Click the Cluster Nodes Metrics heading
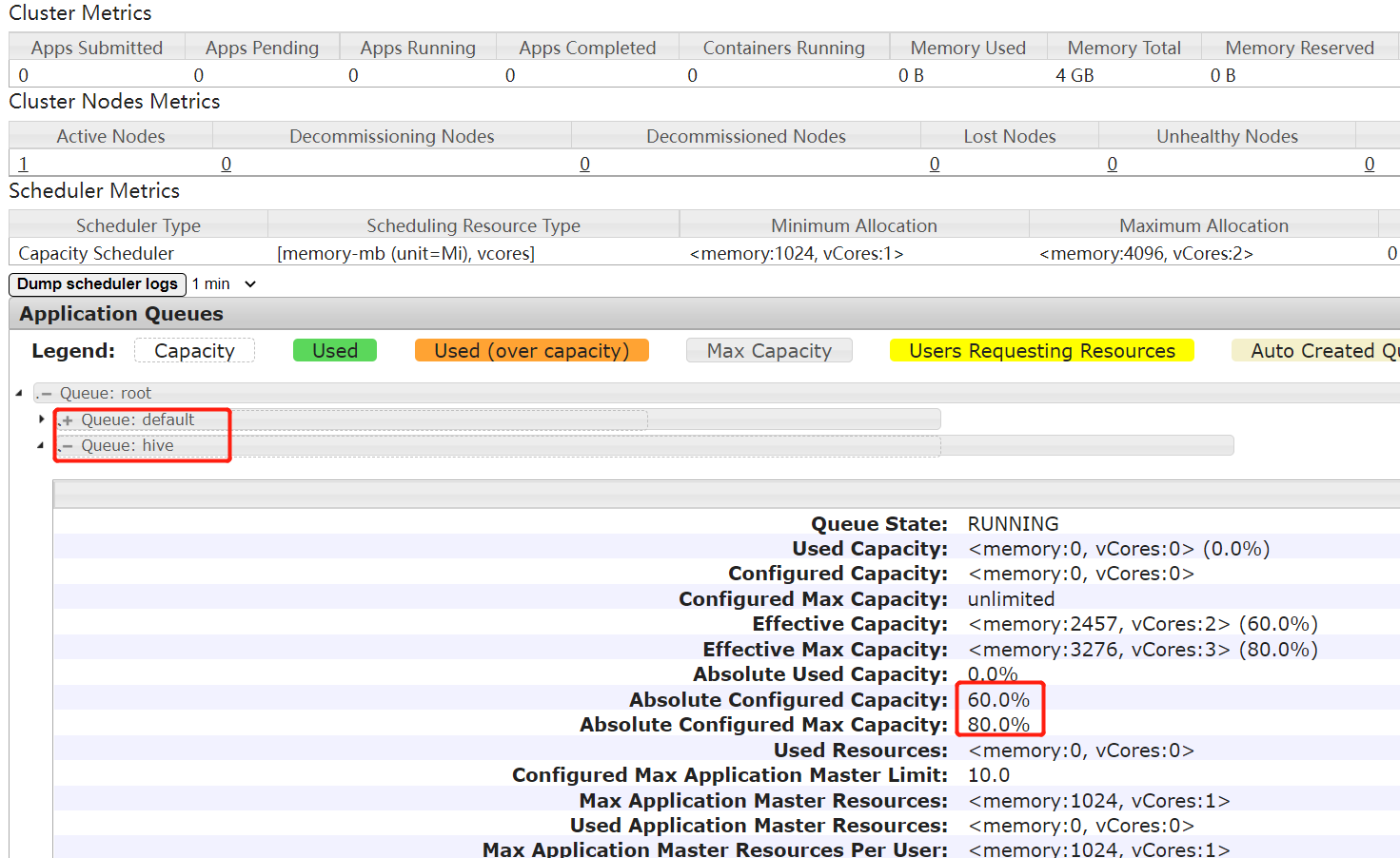This screenshot has width=1400, height=858. [x=114, y=102]
